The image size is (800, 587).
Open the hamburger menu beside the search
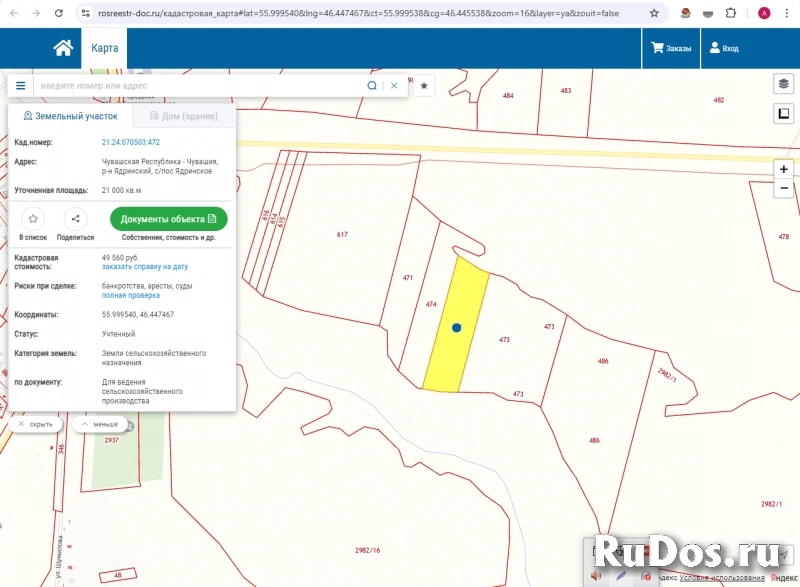20,86
